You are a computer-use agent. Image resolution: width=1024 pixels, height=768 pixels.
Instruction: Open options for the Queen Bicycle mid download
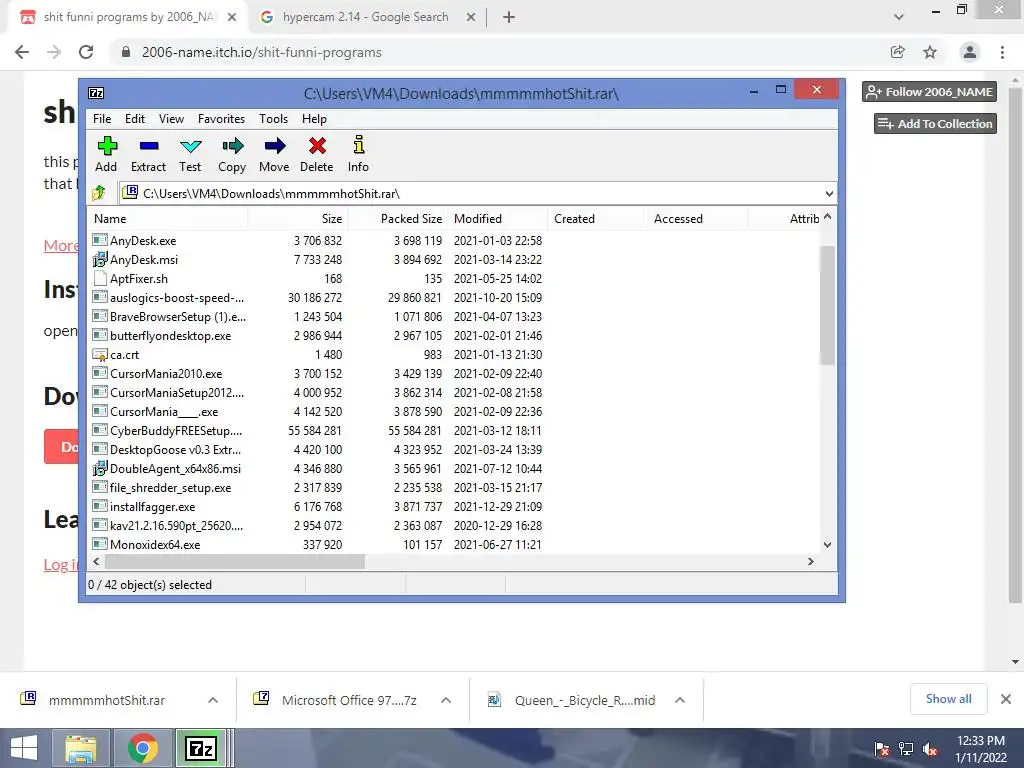680,700
